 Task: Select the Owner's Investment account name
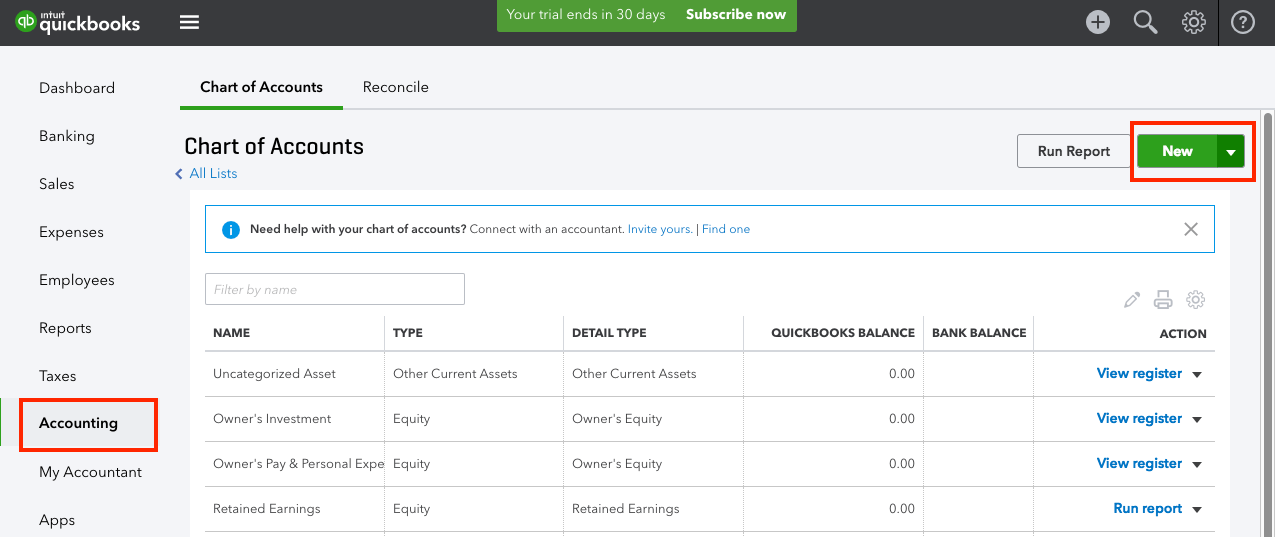pyautogui.click(x=272, y=419)
